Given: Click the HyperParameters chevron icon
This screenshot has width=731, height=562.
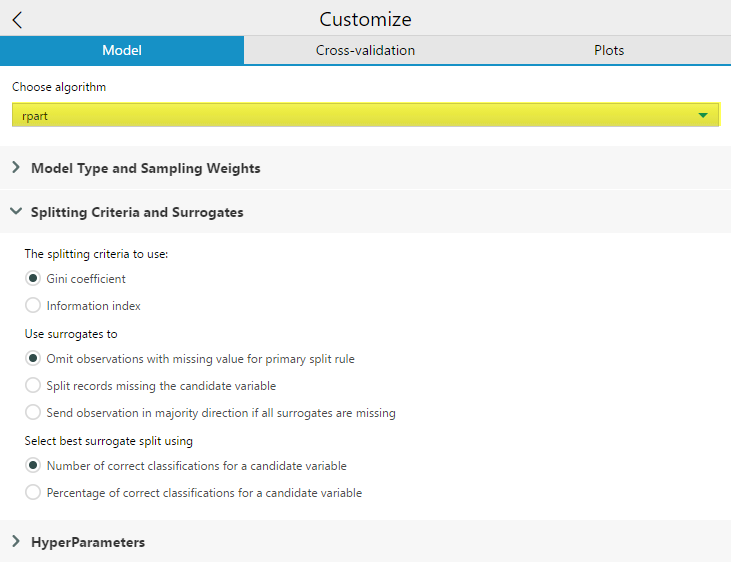Looking at the screenshot, I should 16,542.
